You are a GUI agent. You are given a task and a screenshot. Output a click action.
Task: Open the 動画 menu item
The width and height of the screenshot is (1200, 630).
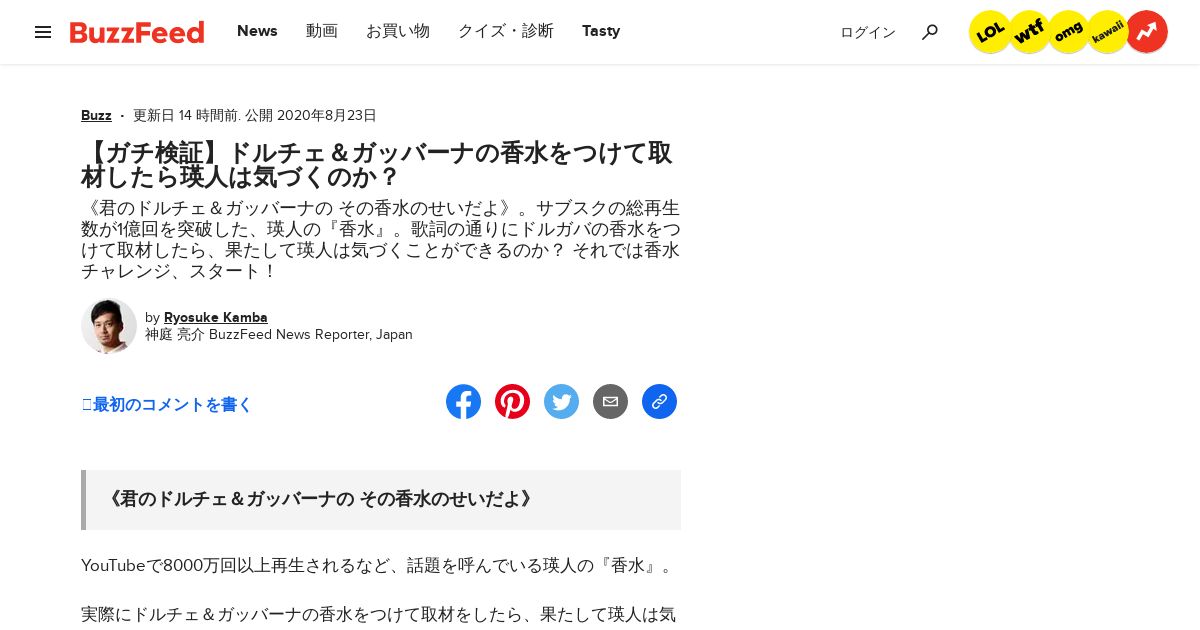click(x=322, y=31)
